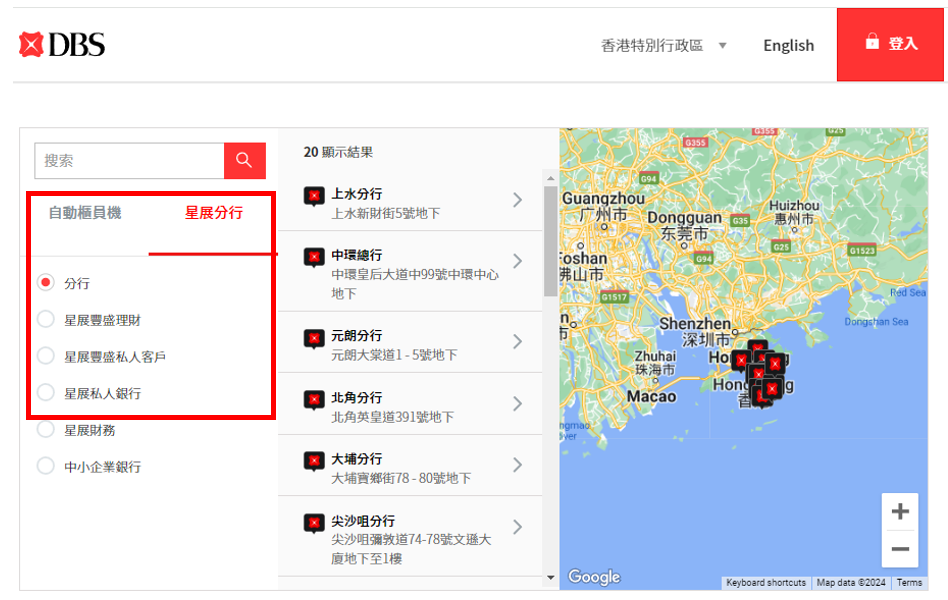This screenshot has height=600, width=948.
Task: Switch to the 自動櫃員機 tab
Action: click(85, 212)
